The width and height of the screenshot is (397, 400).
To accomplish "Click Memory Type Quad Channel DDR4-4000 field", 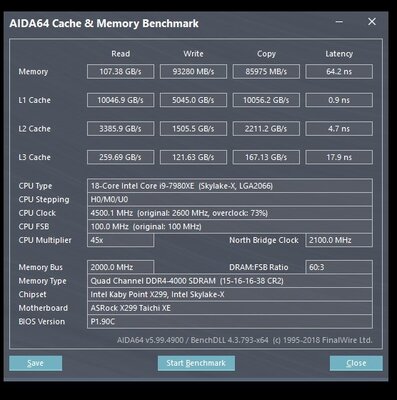I will (x=230, y=281).
